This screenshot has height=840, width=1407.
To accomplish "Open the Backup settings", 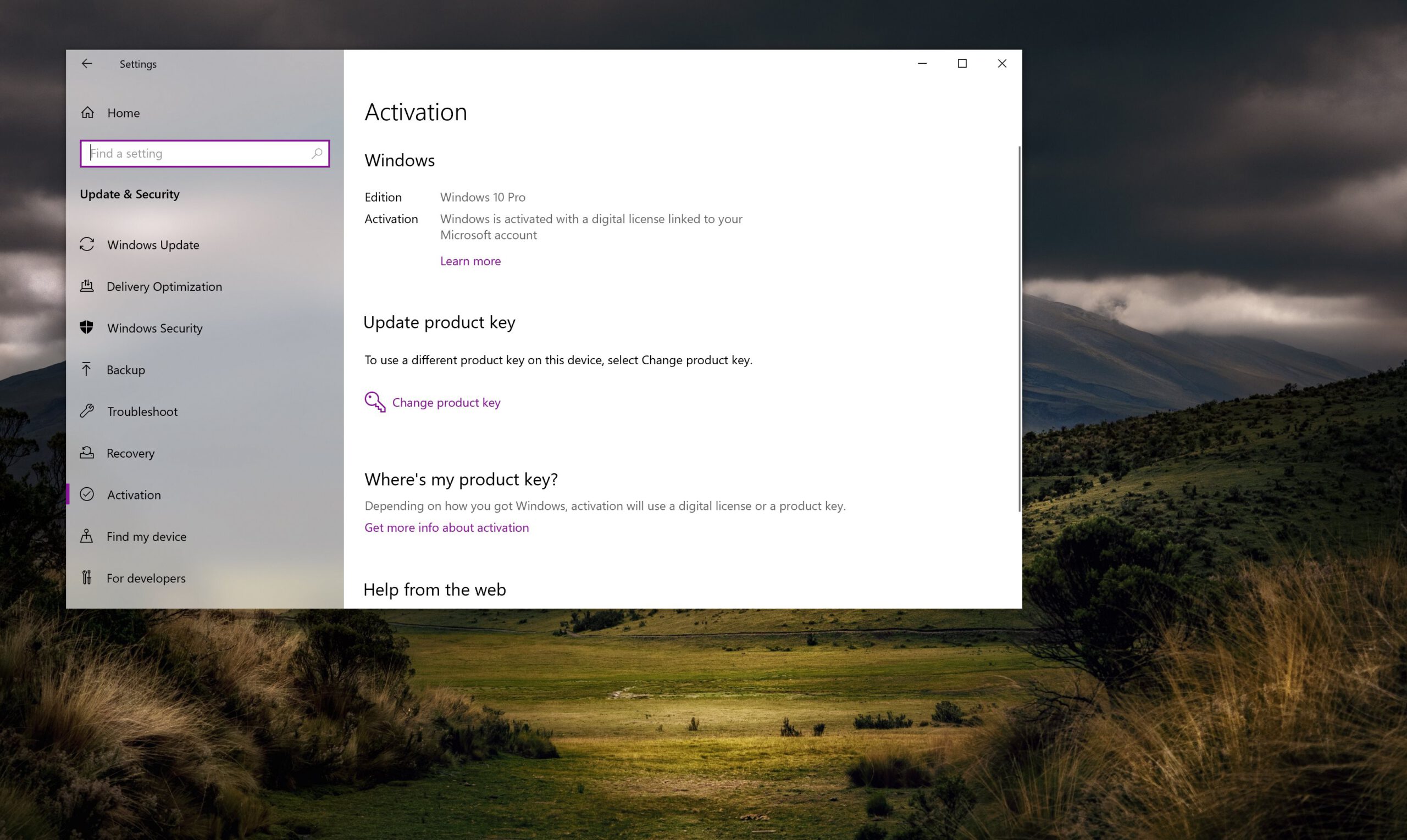I will 204,370.
